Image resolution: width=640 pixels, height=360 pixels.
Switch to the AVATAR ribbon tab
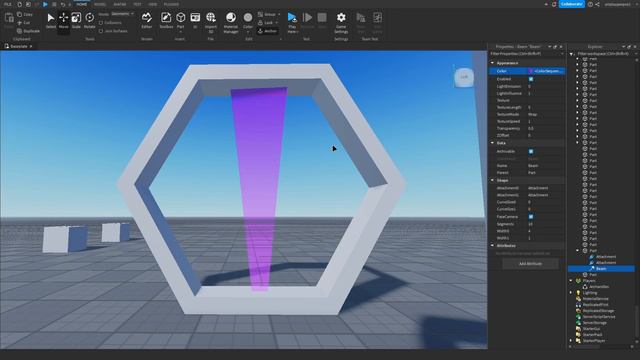120,4
